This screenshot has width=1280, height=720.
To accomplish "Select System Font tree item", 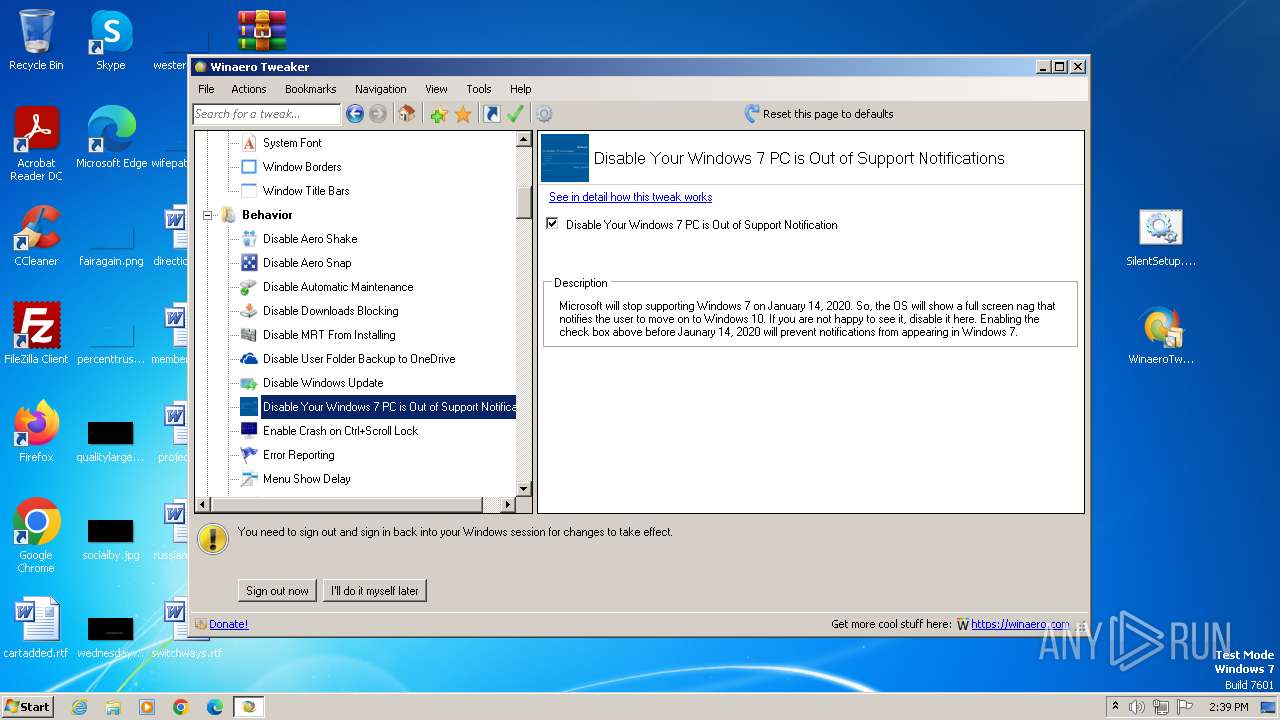I will pyautogui.click(x=292, y=143).
